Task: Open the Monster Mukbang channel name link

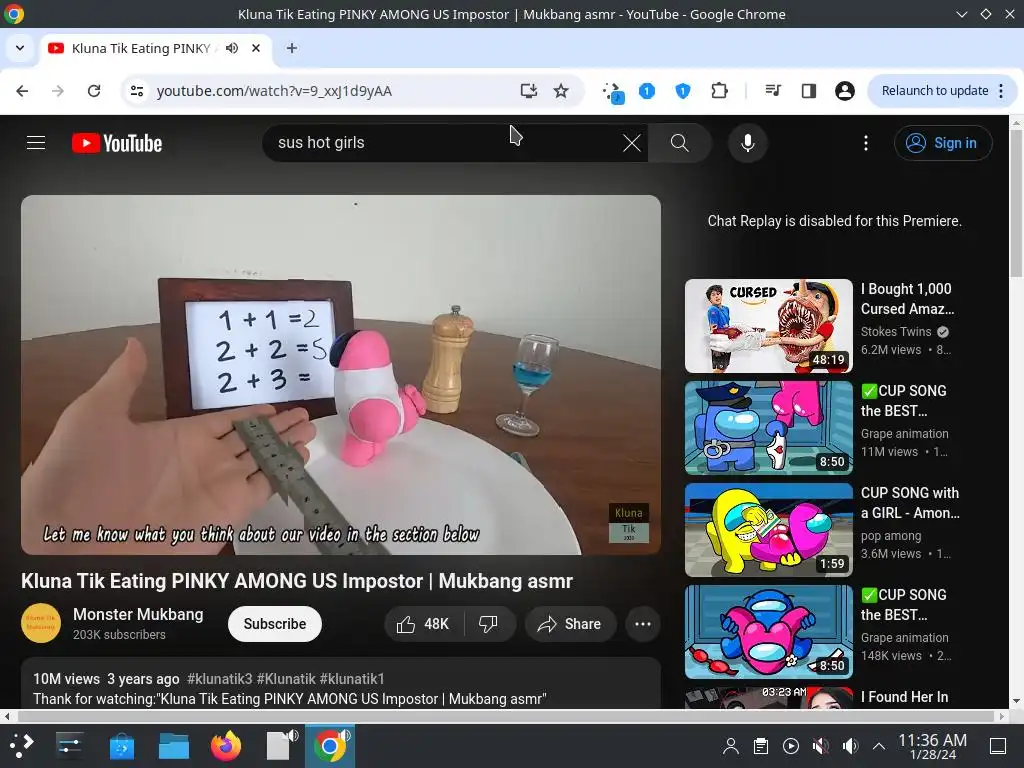Action: [x=138, y=615]
